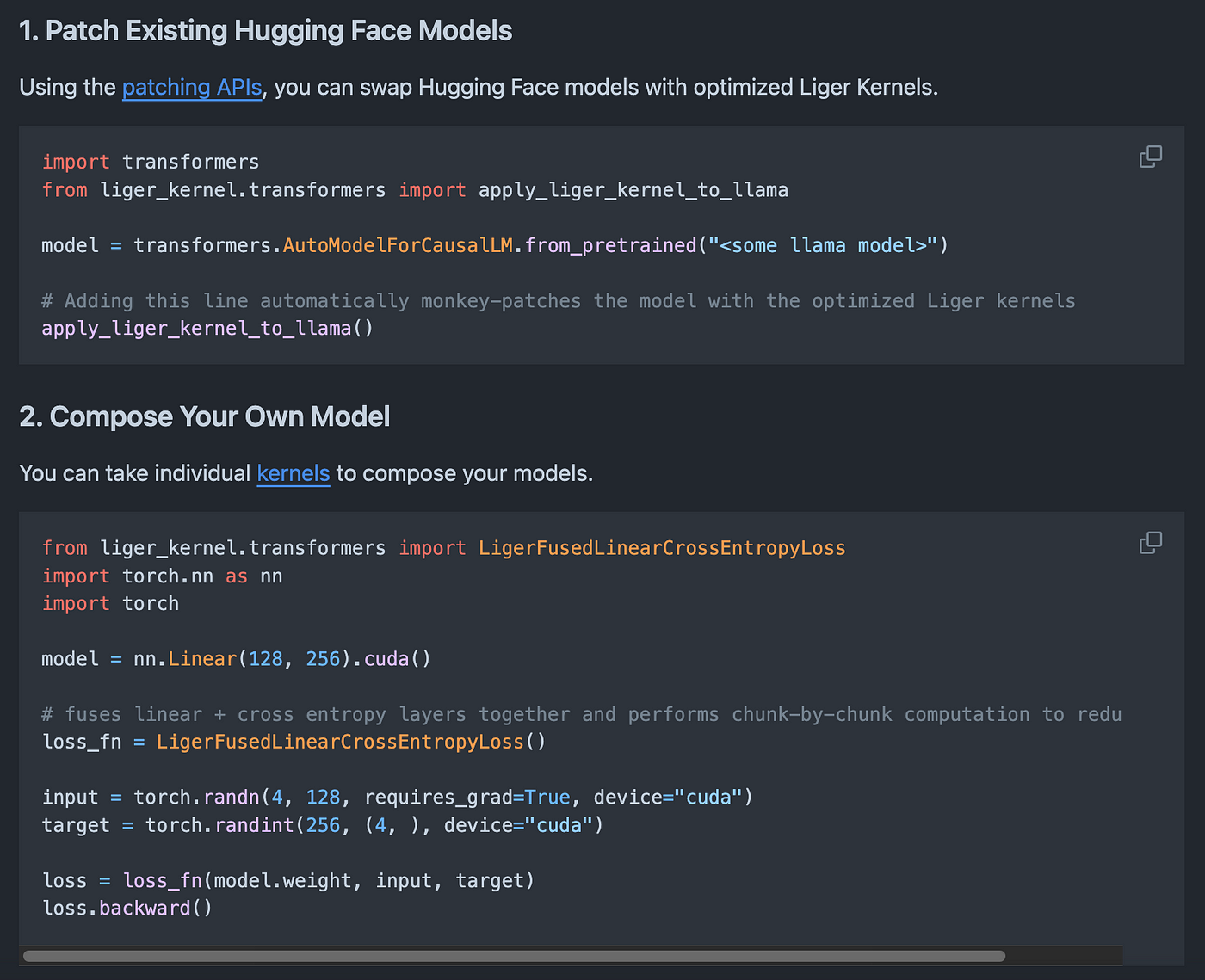Click the horizontal scrollbar under second code block
Image resolution: width=1205 pixels, height=980 pixels.
click(514, 956)
